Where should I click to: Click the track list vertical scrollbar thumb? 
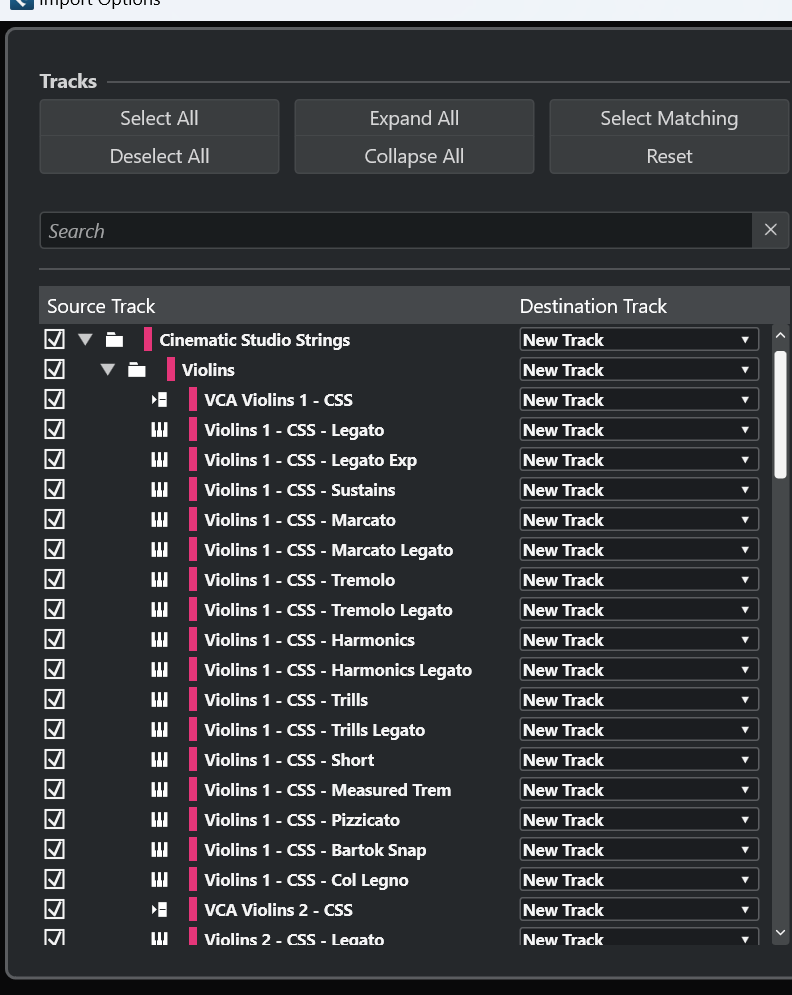point(781,414)
